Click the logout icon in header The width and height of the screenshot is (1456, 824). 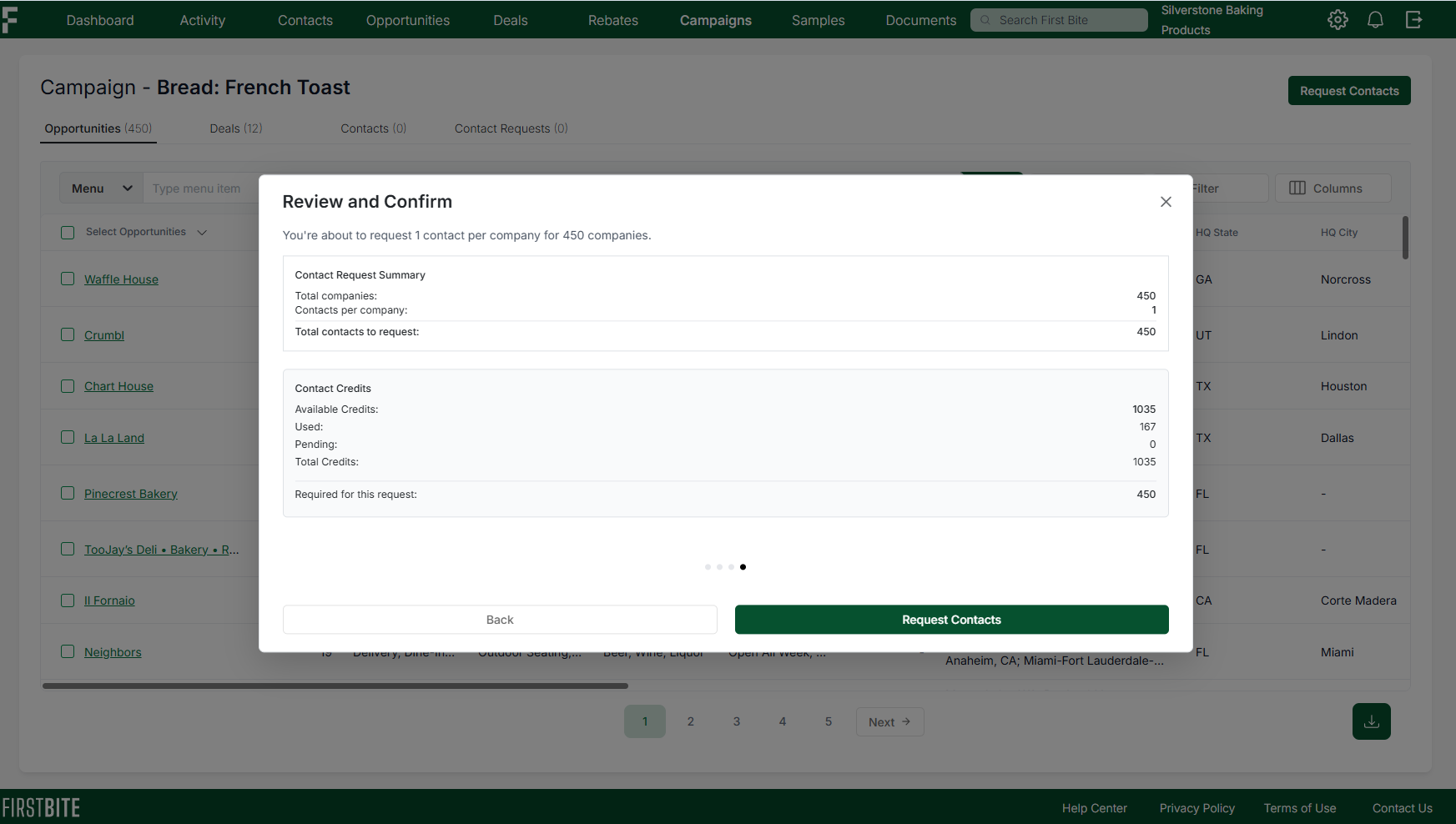(1413, 20)
